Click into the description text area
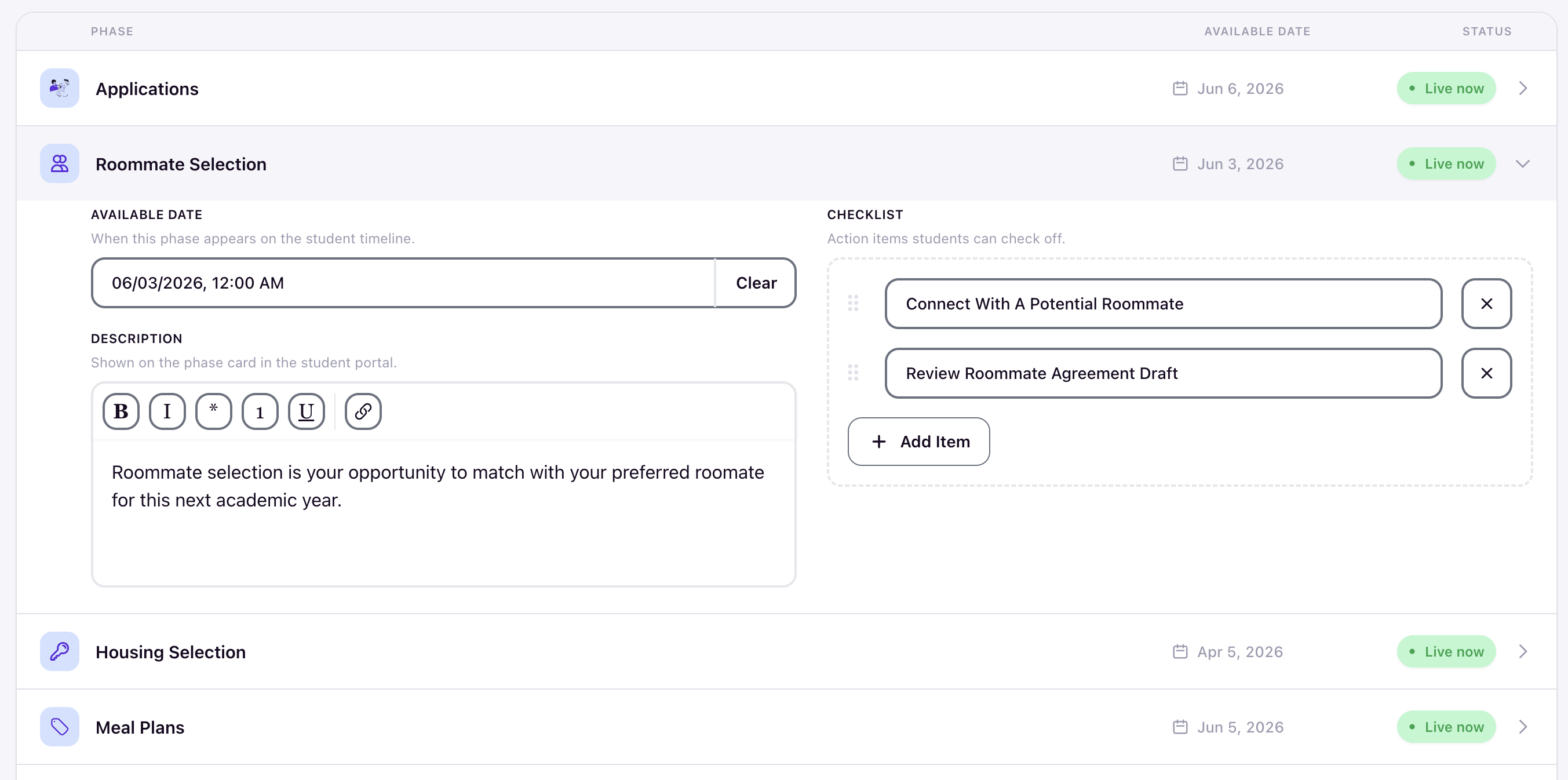This screenshot has height=780, width=1568. click(444, 513)
